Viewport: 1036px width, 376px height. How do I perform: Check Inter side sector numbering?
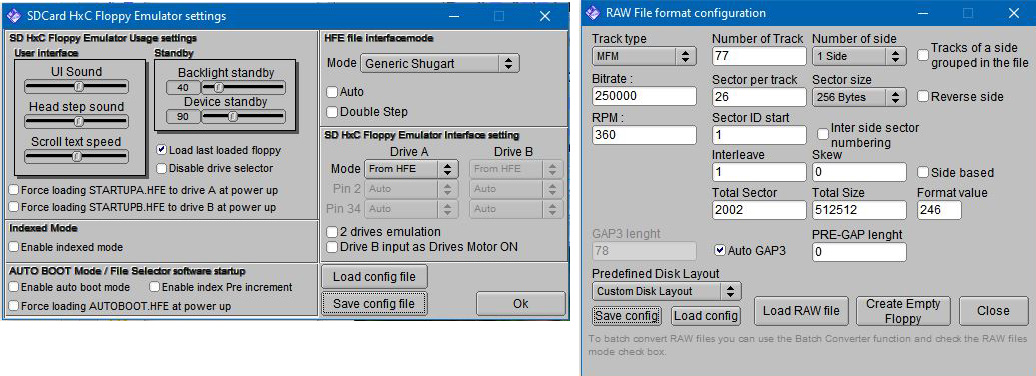[x=823, y=133]
